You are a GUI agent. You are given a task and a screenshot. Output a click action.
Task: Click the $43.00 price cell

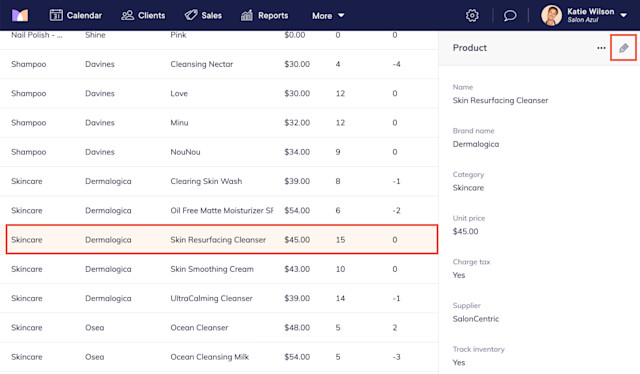click(x=297, y=269)
